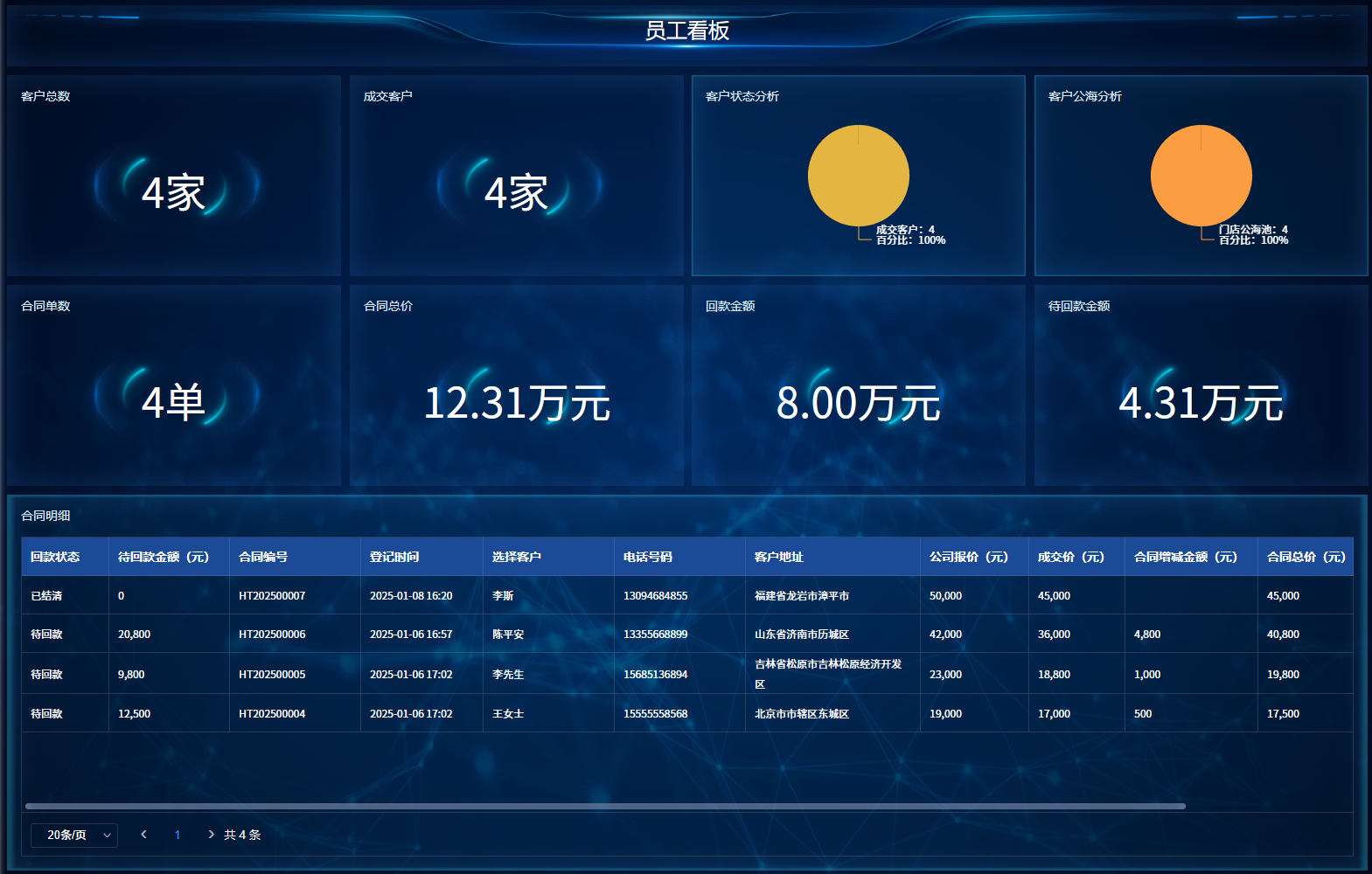
Task: Click the yellow 客户状态分析 pie chart
Action: tap(858, 176)
